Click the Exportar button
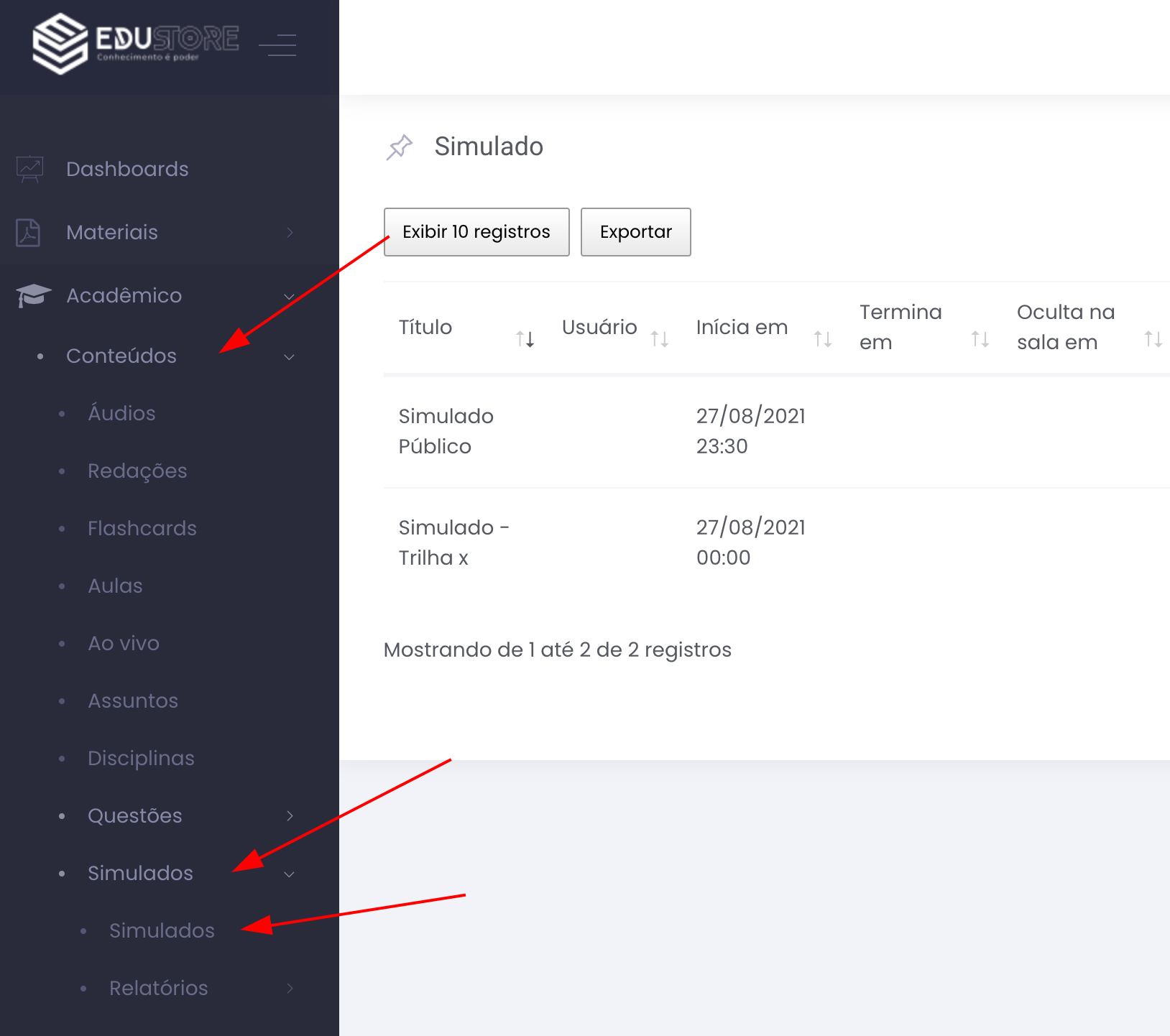Viewport: 1170px width, 1036px height. click(x=635, y=232)
